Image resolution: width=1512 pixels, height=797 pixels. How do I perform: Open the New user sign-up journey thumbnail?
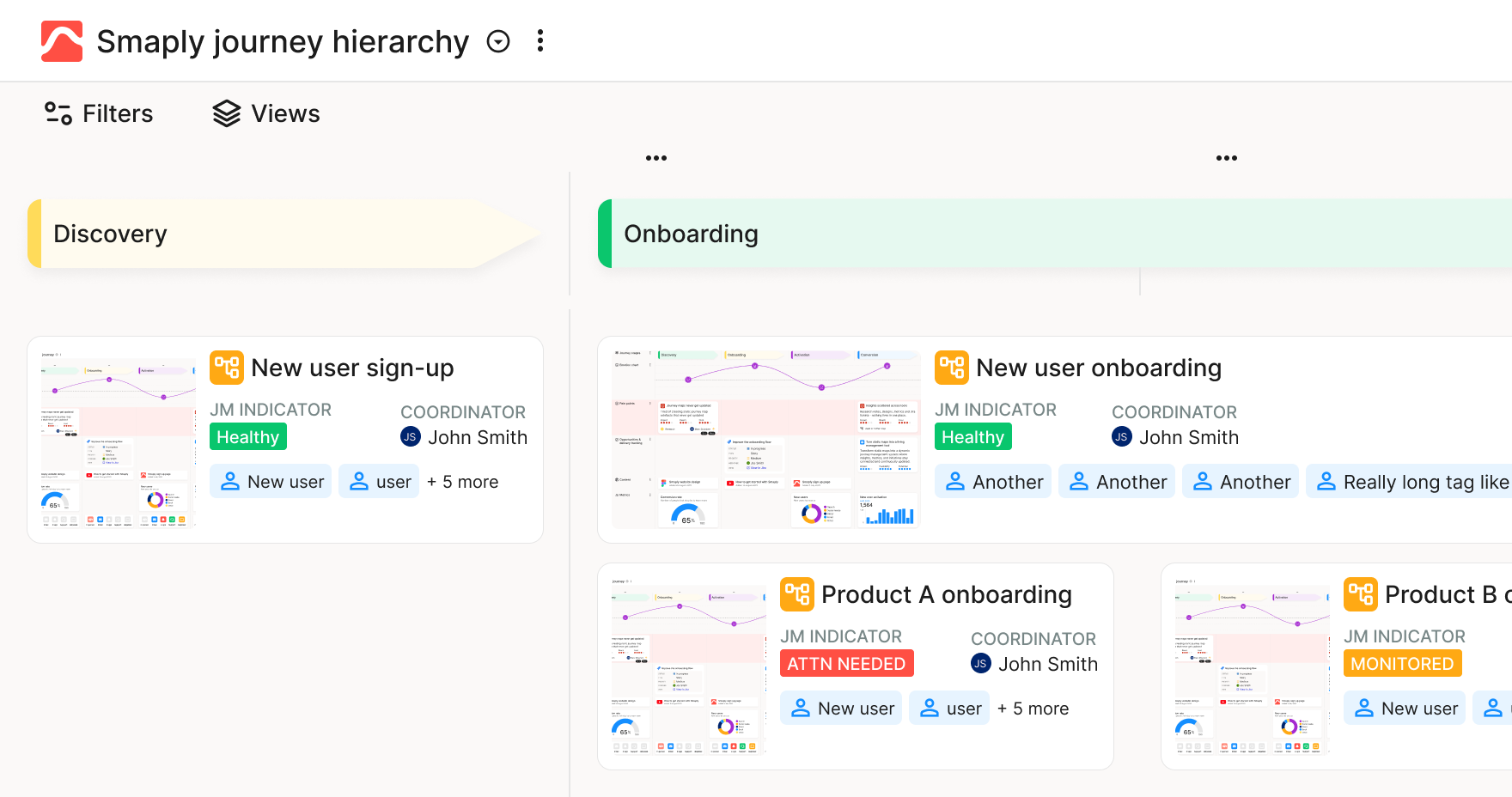pyautogui.click(x=119, y=440)
